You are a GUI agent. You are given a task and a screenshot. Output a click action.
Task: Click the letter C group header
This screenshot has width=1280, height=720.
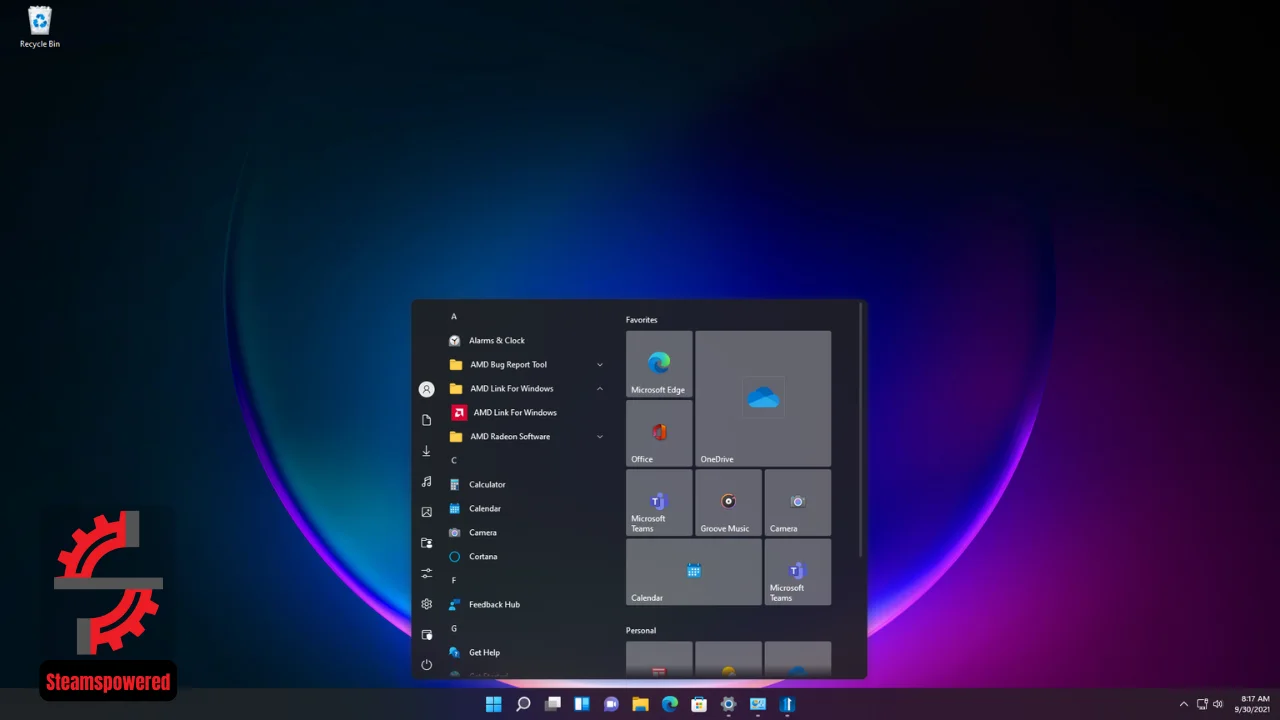coord(454,461)
